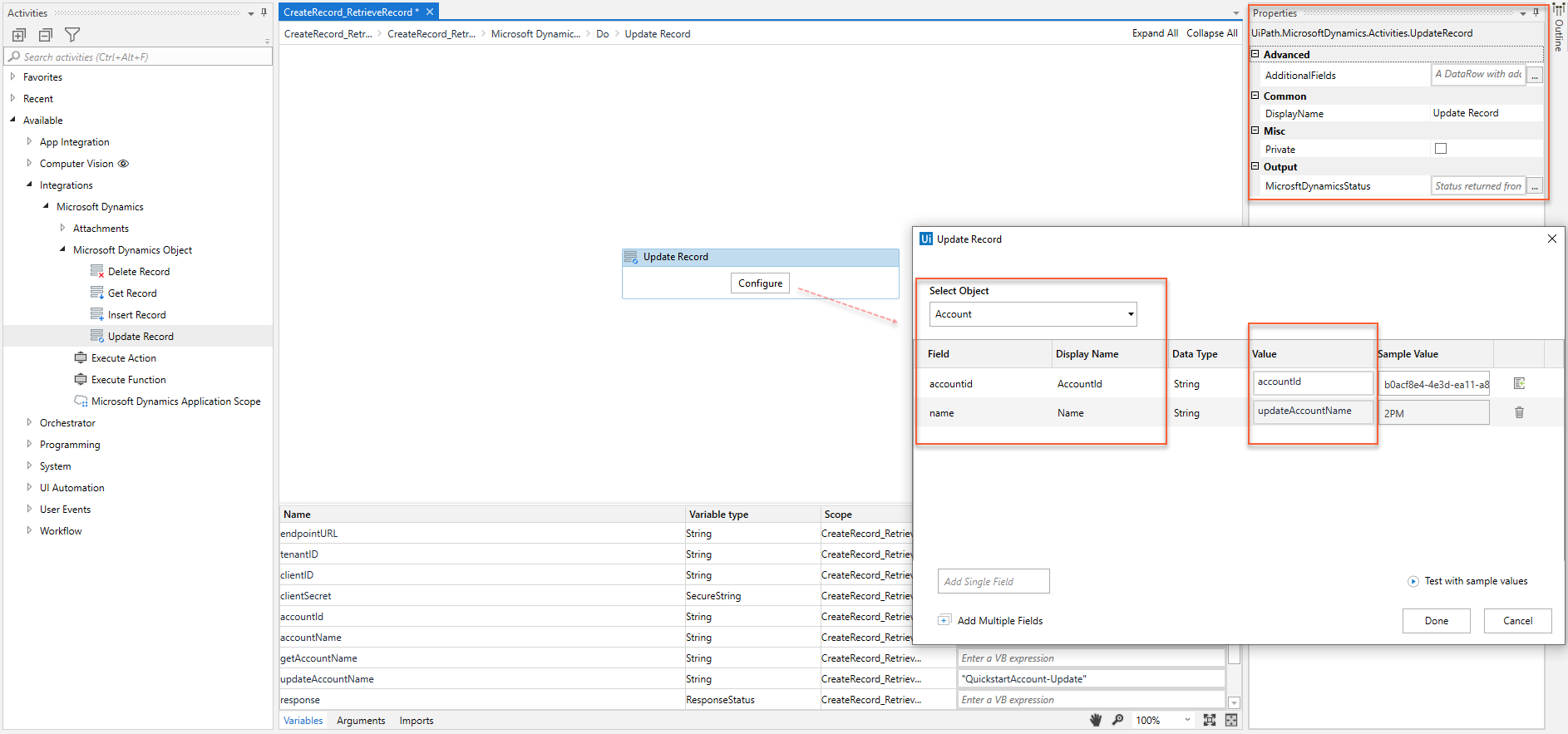This screenshot has height=734, width=1568.
Task: Open the AdditionalFields ellipsis editor button
Action: pos(1535,76)
